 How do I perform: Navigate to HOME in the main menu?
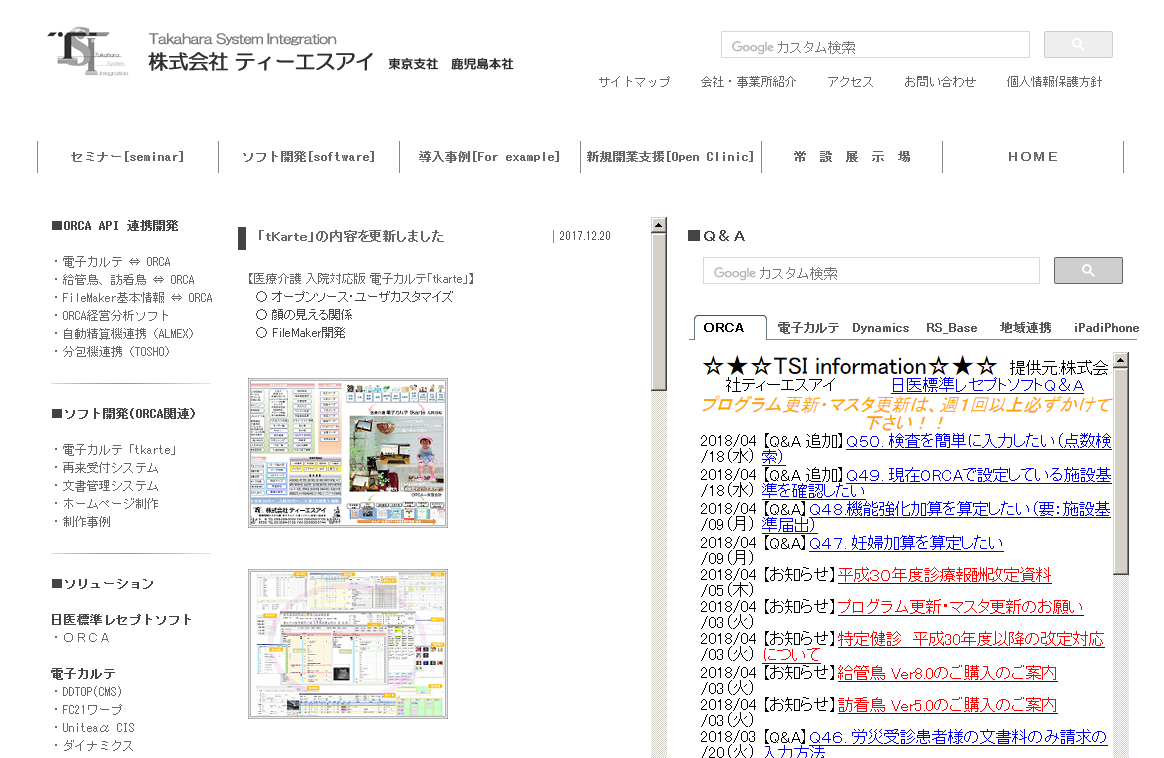(1033, 156)
